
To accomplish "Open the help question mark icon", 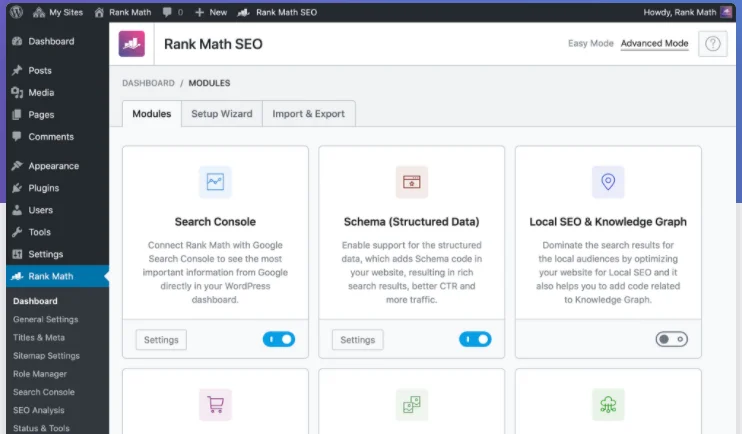I will click(712, 44).
